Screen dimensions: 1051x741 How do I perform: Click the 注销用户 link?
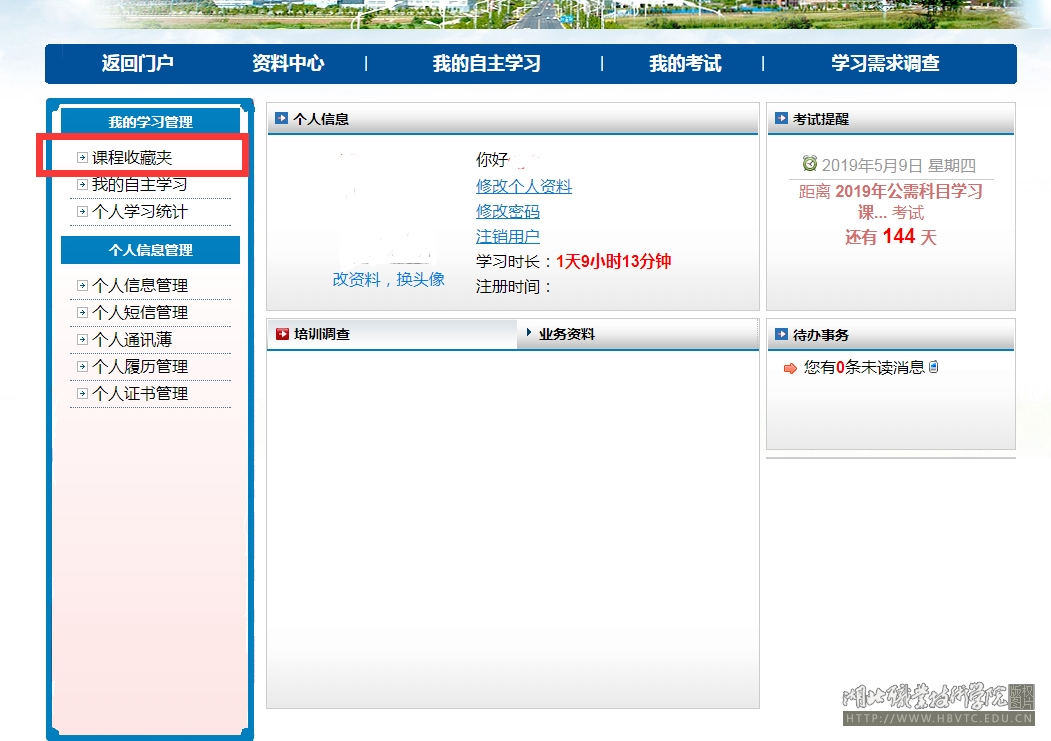point(508,237)
